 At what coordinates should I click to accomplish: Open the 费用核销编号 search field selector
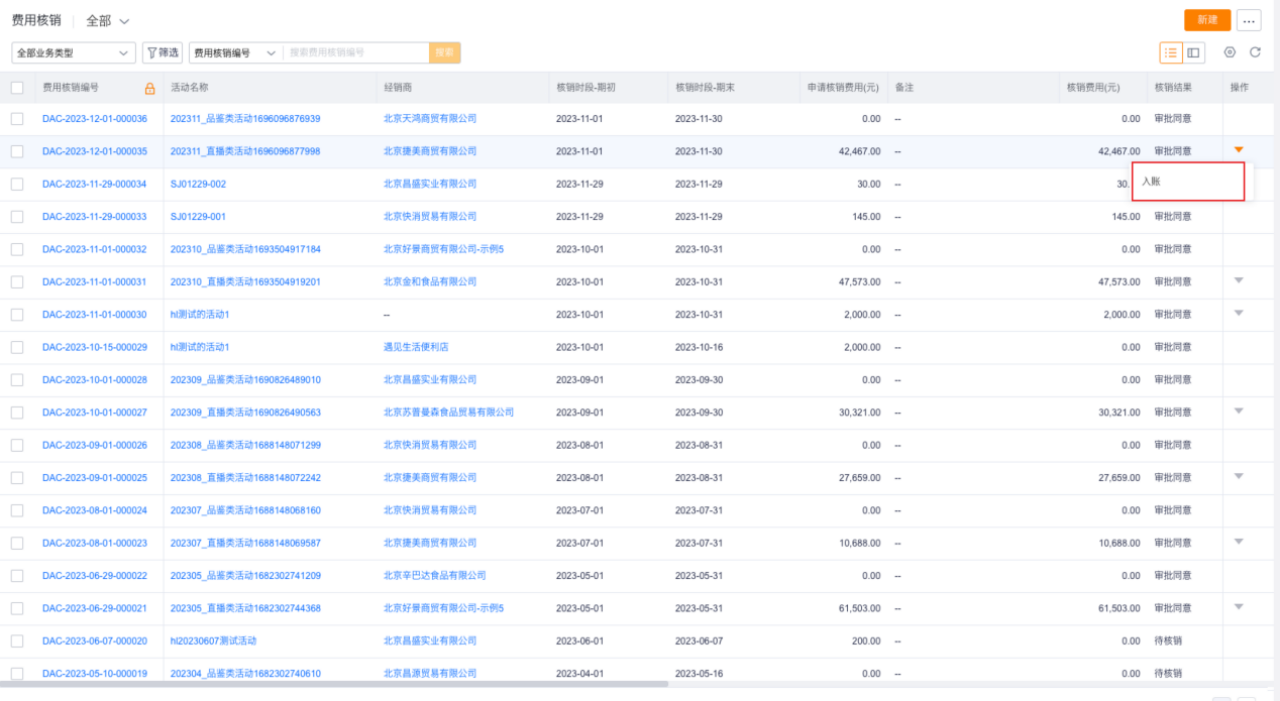(x=235, y=53)
